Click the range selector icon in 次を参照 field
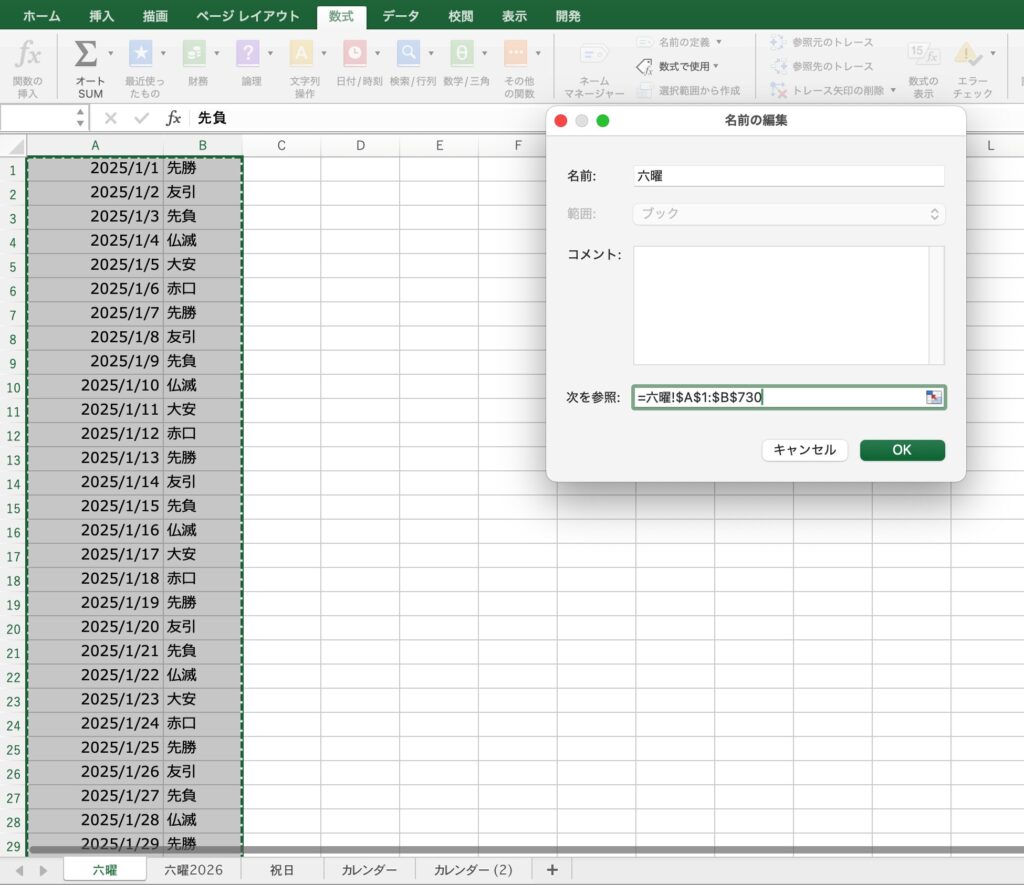 [x=934, y=398]
